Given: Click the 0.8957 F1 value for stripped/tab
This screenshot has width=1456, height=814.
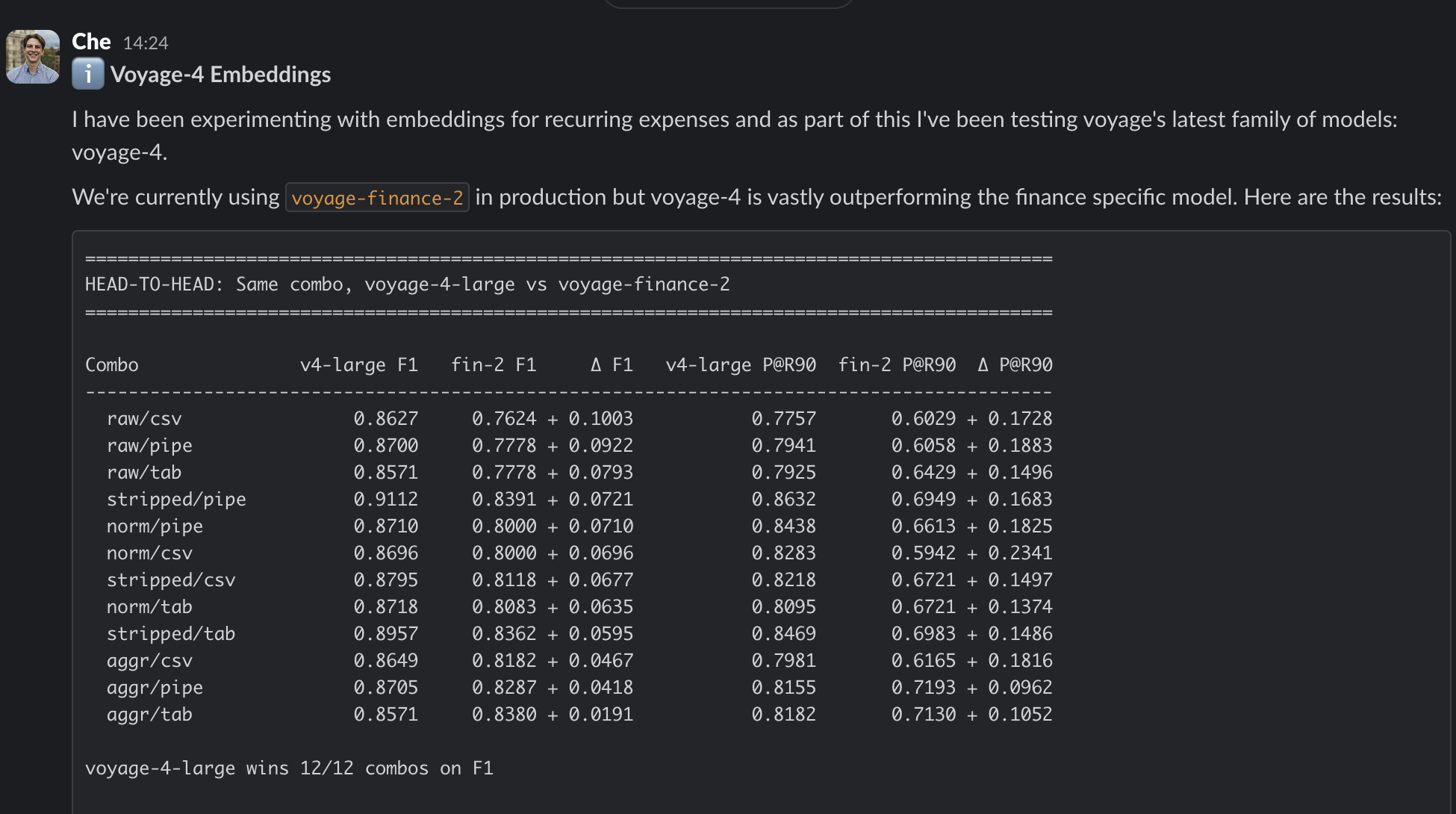Looking at the screenshot, I should [x=386, y=634].
